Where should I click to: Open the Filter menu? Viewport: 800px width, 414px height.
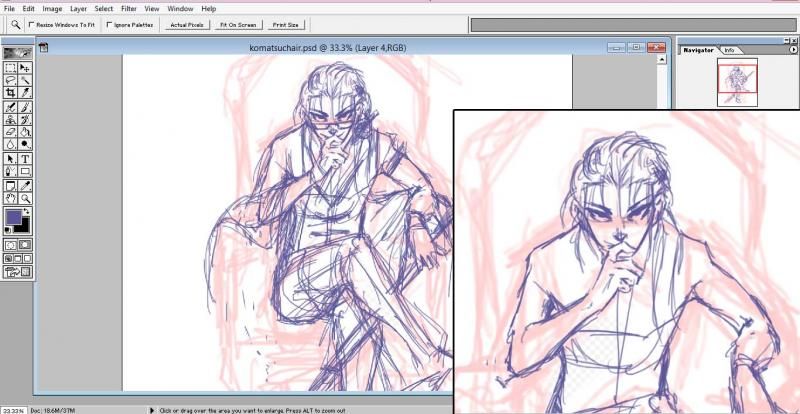coord(129,8)
